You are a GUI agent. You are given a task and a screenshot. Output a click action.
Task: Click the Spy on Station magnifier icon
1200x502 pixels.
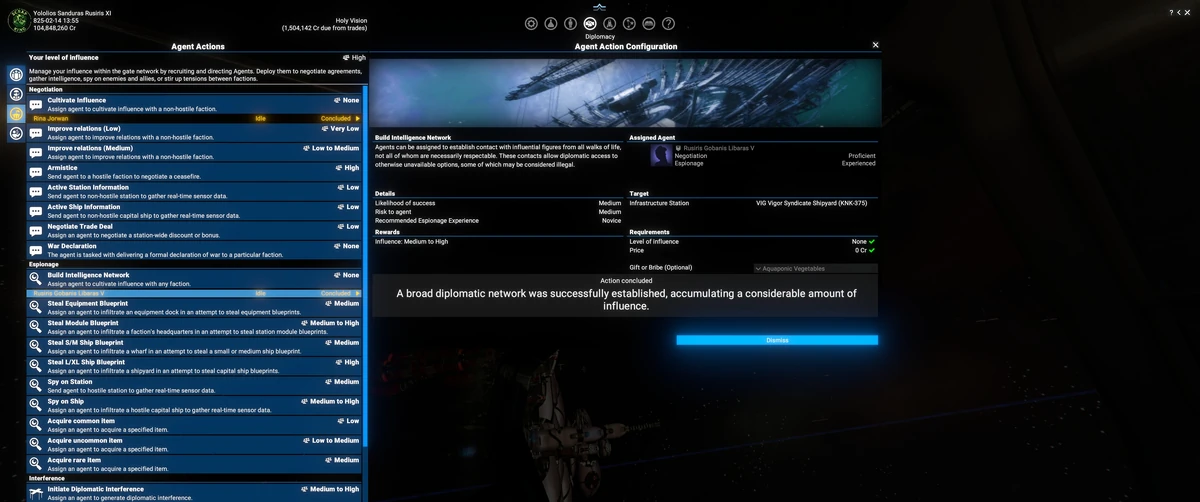(36, 385)
